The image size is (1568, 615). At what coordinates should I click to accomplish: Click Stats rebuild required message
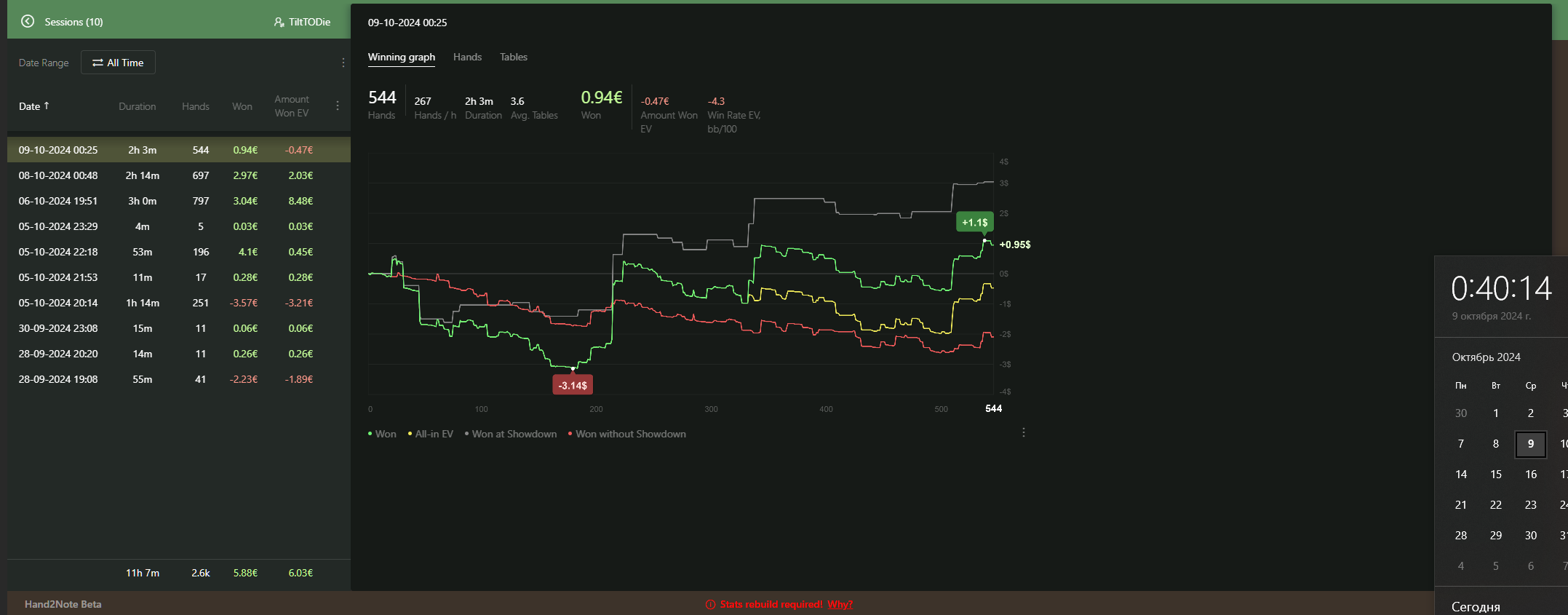pyautogui.click(x=771, y=604)
